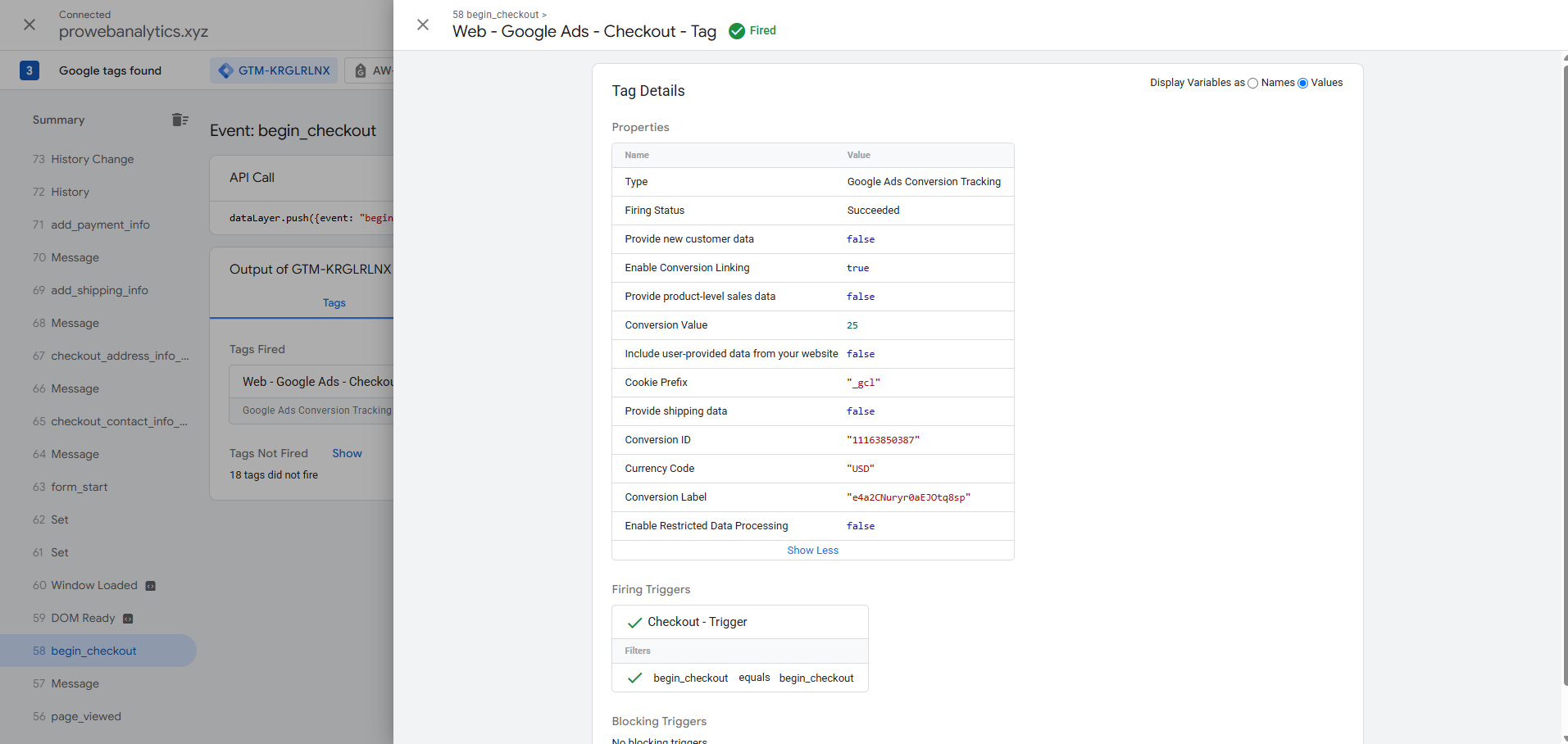Select Names radio for variable display
This screenshot has width=1568, height=744.
click(x=1252, y=83)
